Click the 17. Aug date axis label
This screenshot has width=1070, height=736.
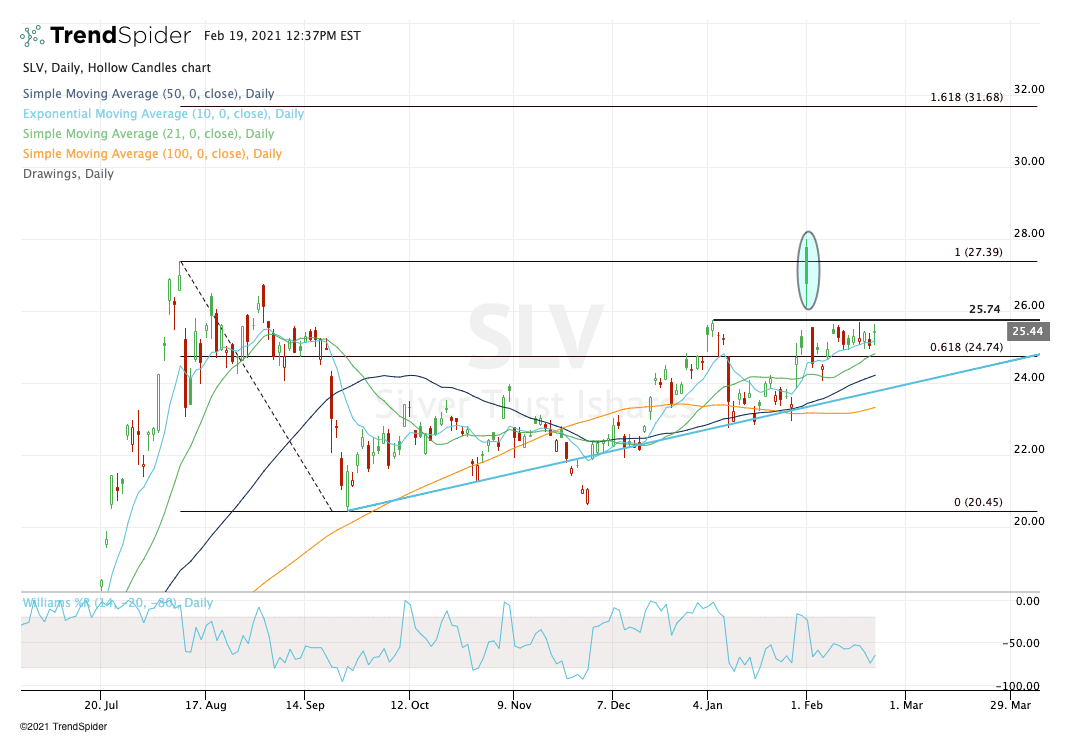click(204, 704)
